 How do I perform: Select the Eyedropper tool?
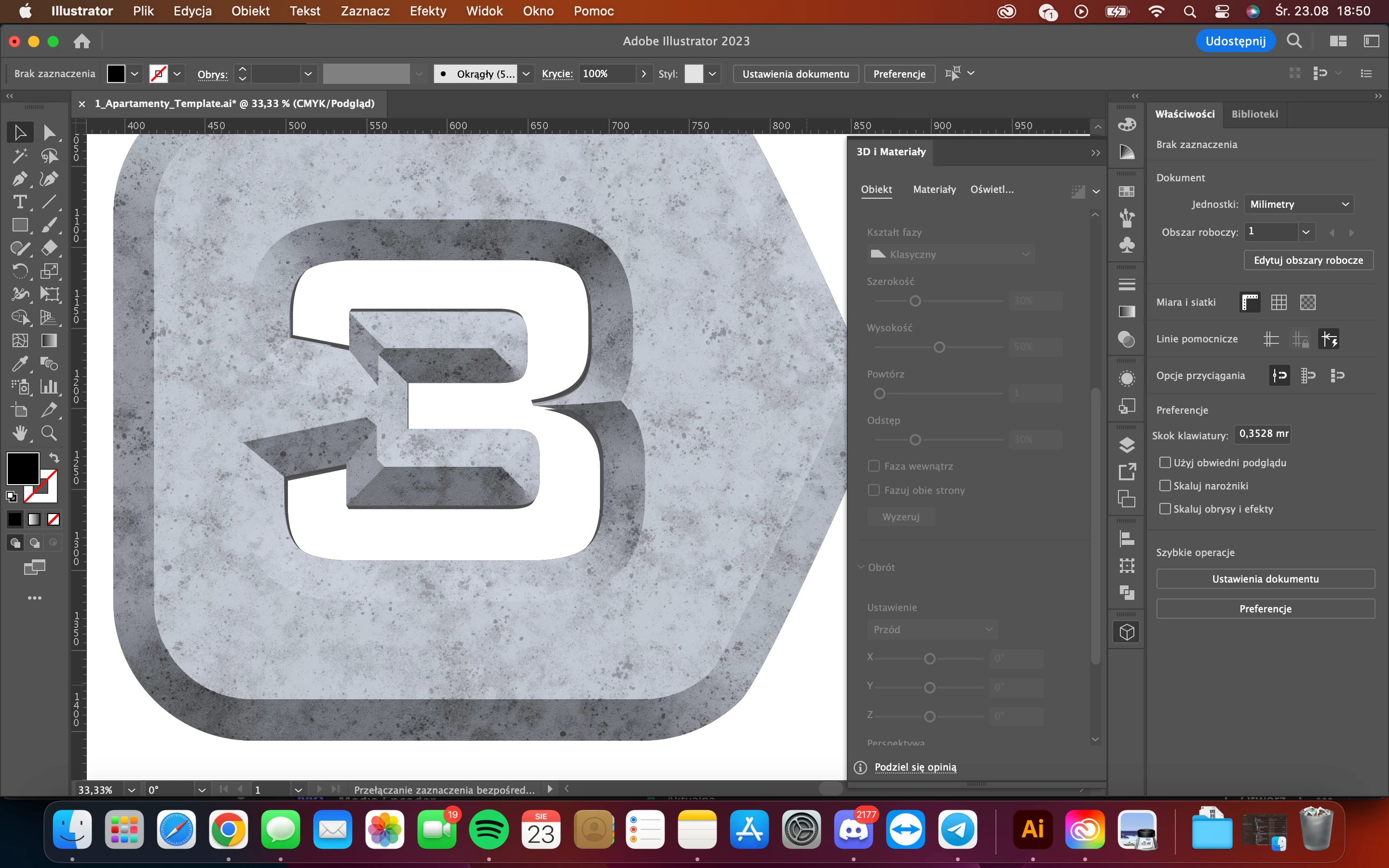coord(19,364)
